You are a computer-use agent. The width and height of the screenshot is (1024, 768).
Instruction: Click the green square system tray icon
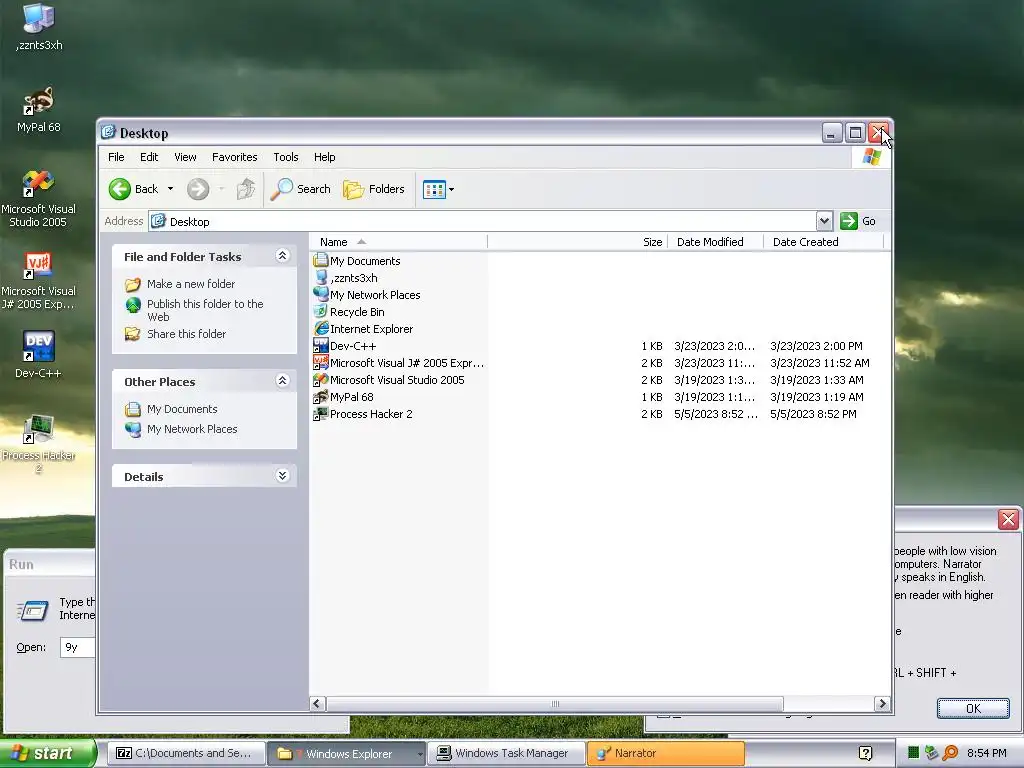point(913,753)
